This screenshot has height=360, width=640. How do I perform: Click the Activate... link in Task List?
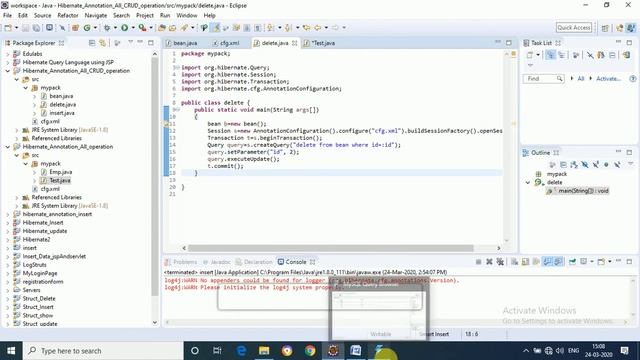[608, 79]
